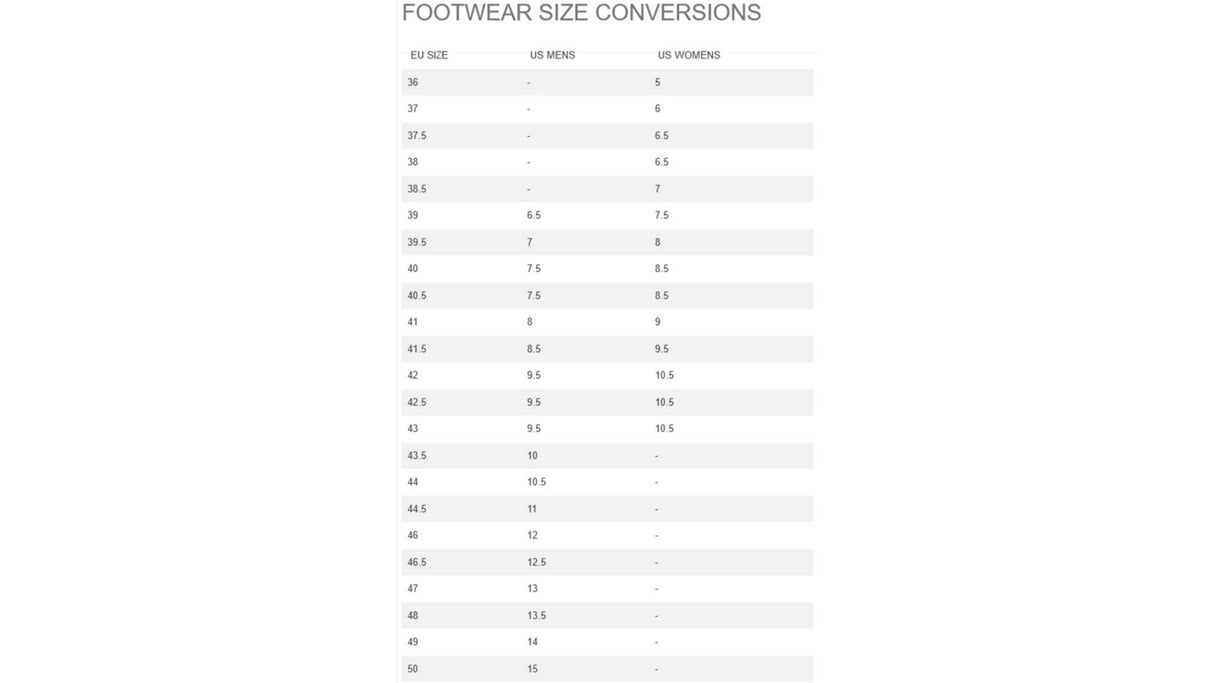Choose the EU size 46.5 cell

(x=417, y=562)
